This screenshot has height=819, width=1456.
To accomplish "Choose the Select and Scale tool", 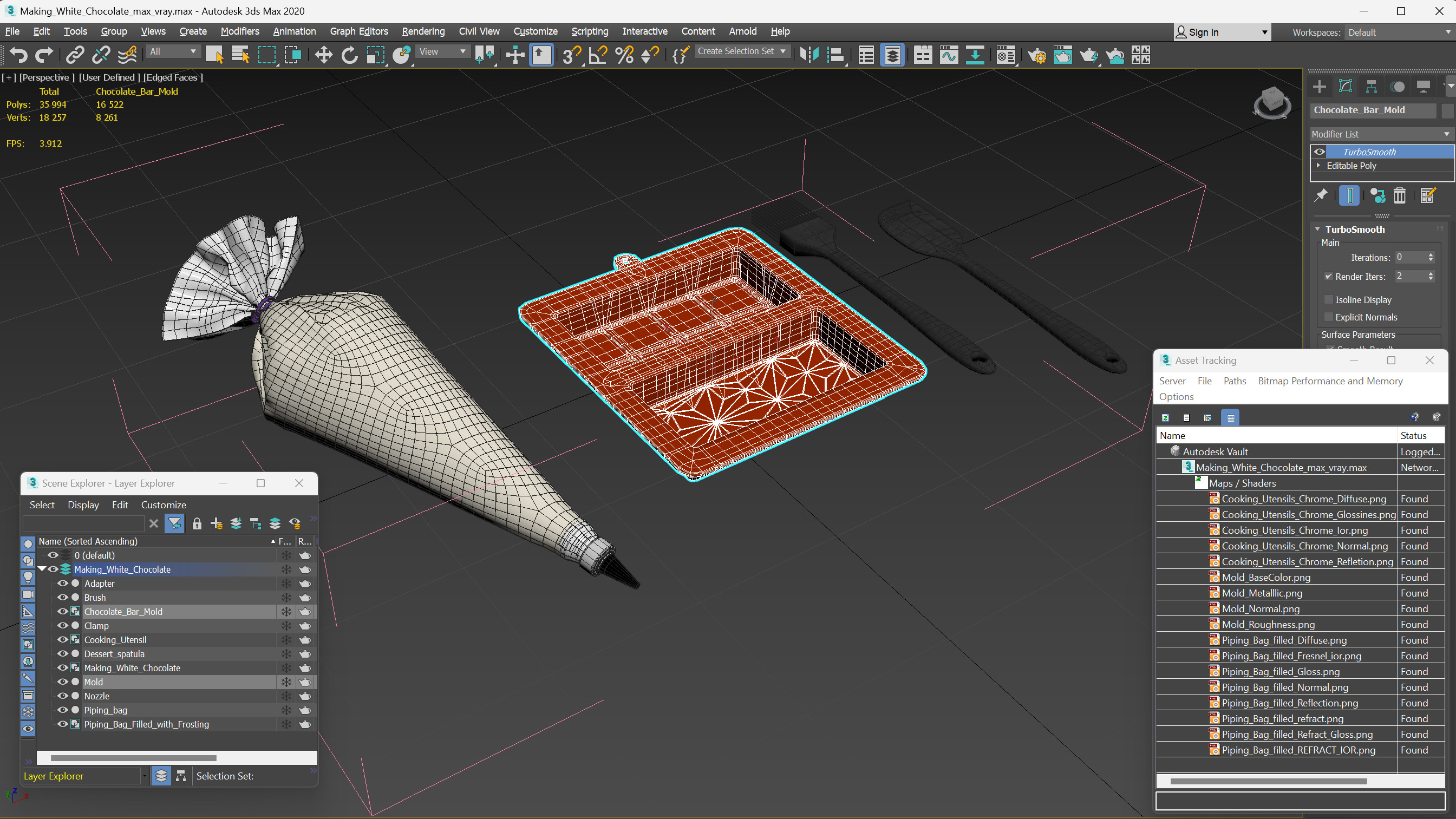I will (375, 55).
